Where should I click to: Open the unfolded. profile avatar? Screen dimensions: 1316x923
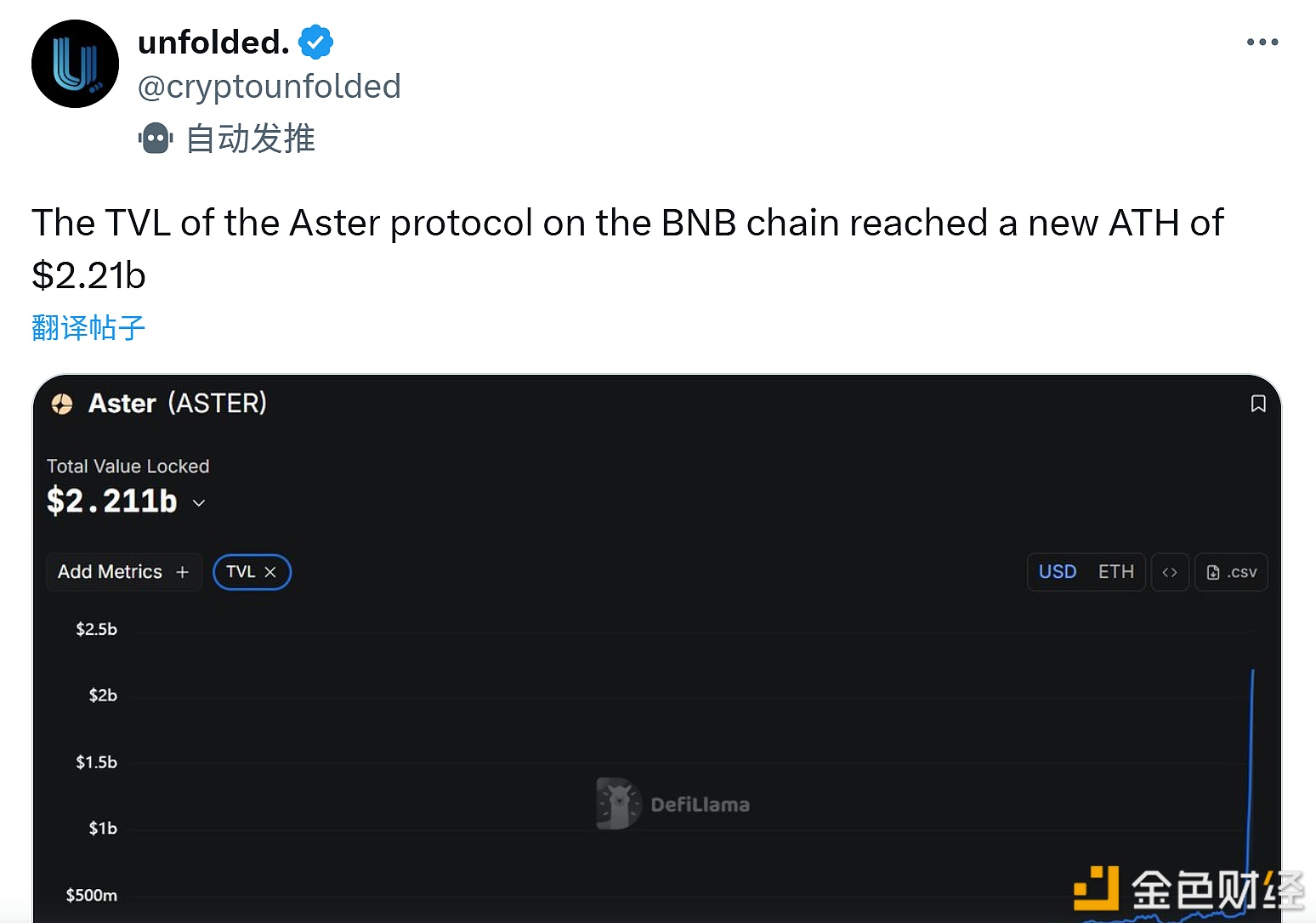[x=75, y=64]
